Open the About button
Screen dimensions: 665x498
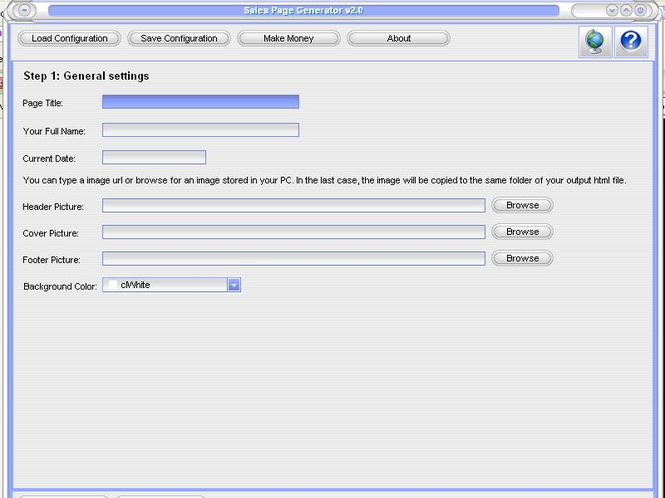click(x=399, y=38)
